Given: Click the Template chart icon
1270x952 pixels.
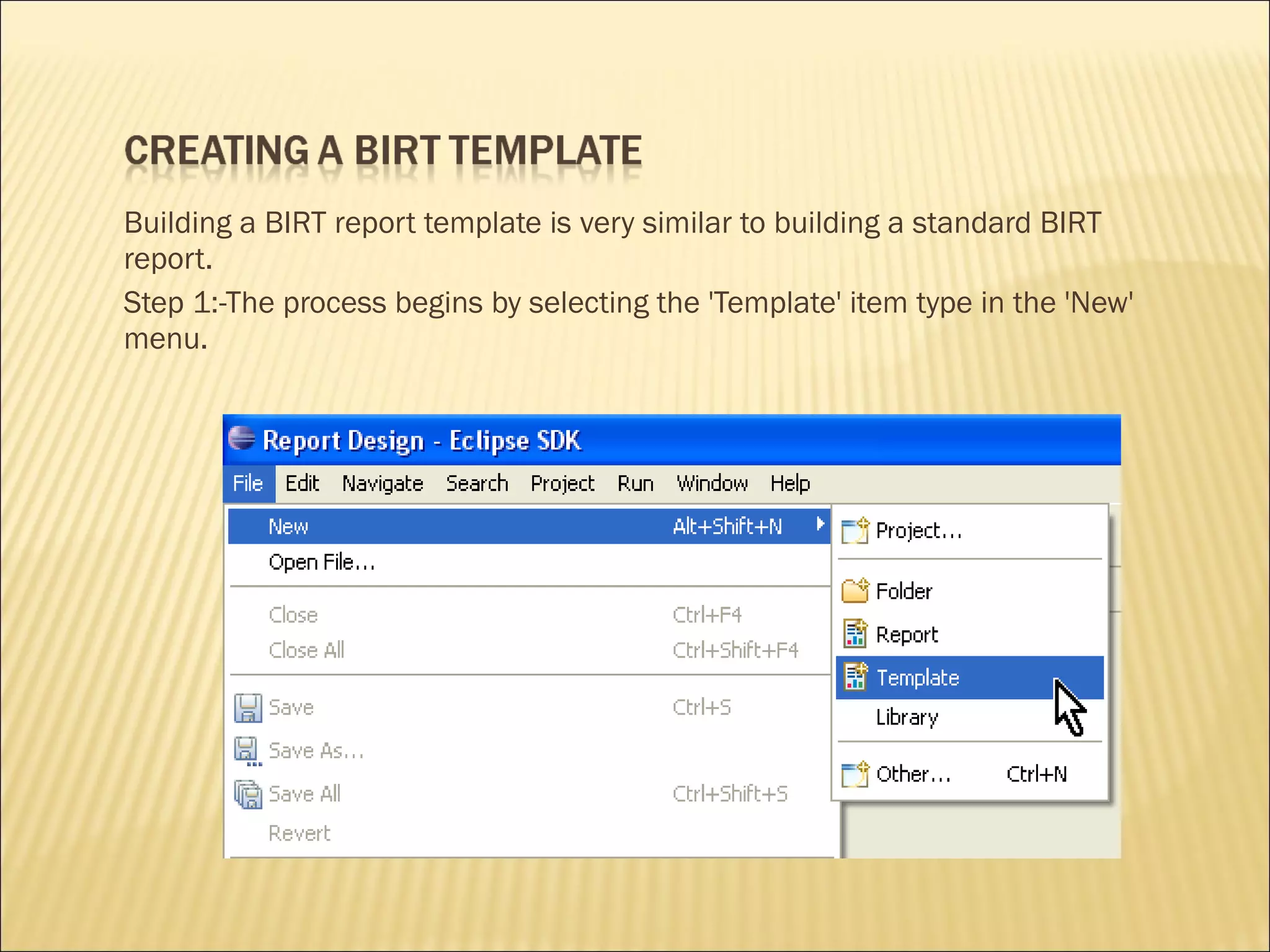Looking at the screenshot, I should [x=855, y=676].
